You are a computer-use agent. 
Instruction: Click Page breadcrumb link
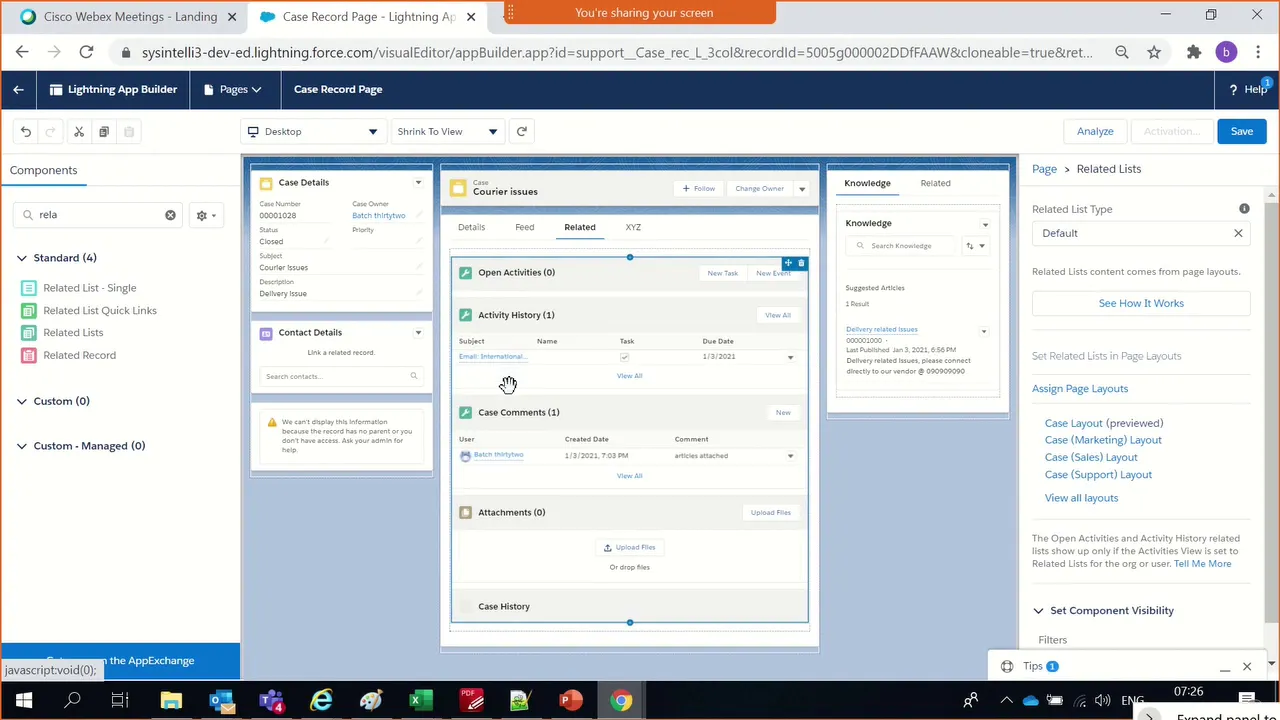coord(1044,169)
